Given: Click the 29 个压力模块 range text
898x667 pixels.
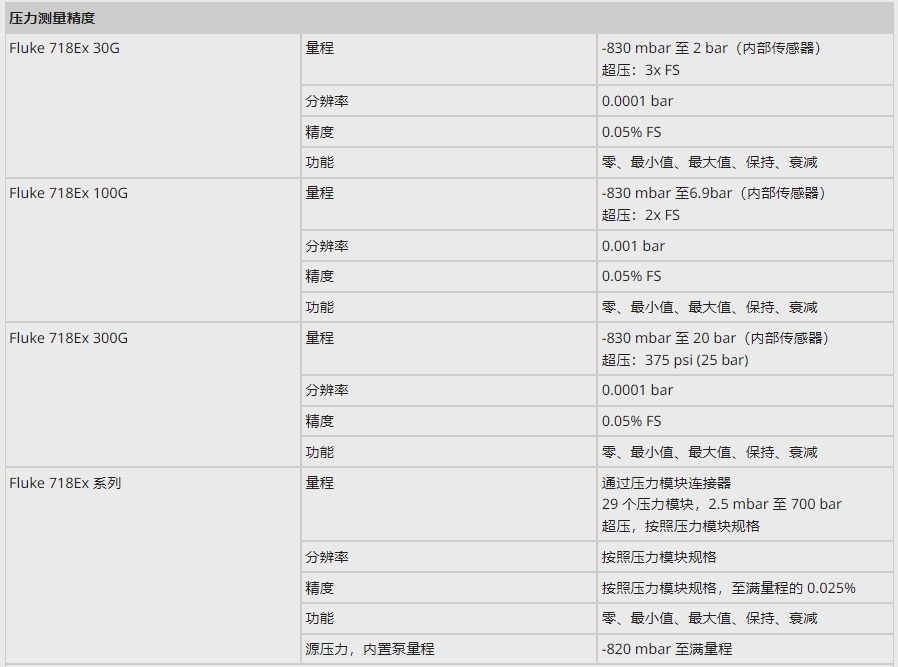Looking at the screenshot, I should coord(721,504).
